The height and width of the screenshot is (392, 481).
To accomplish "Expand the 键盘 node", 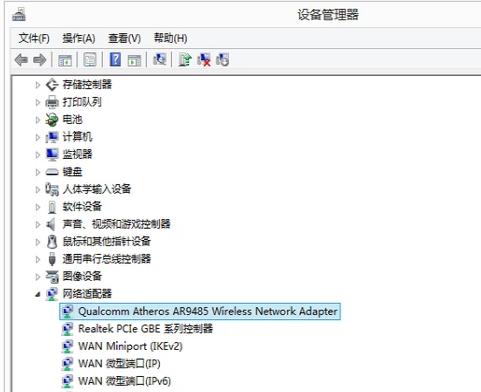I will [37, 172].
